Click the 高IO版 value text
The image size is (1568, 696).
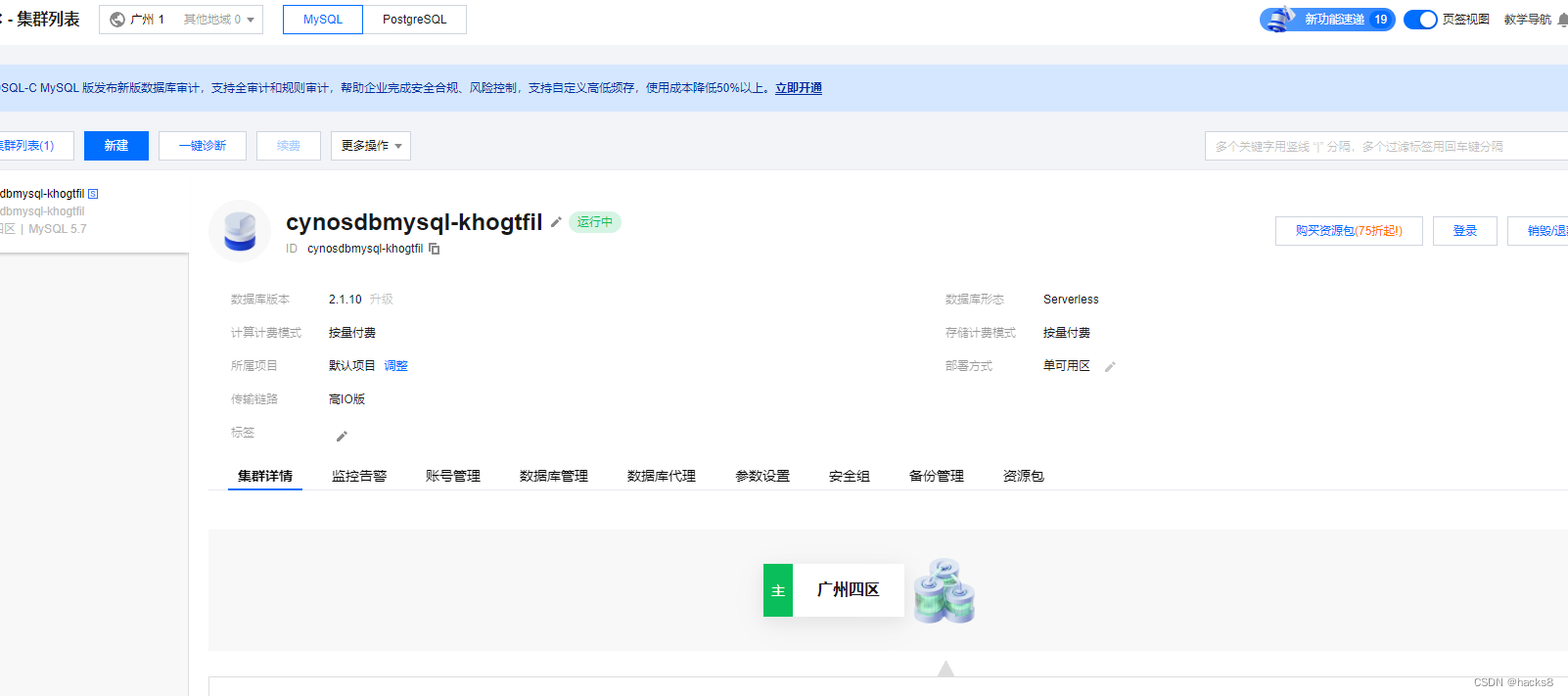[346, 399]
